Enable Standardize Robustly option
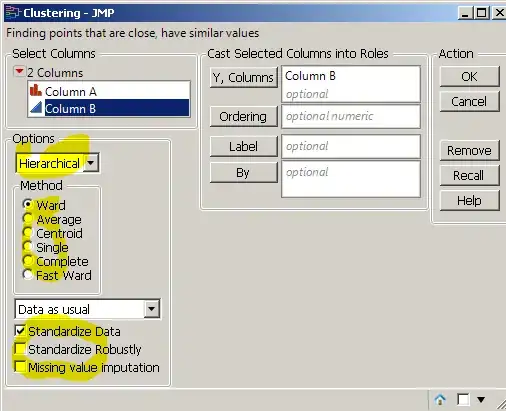Image resolution: width=506 pixels, height=411 pixels. [20, 349]
